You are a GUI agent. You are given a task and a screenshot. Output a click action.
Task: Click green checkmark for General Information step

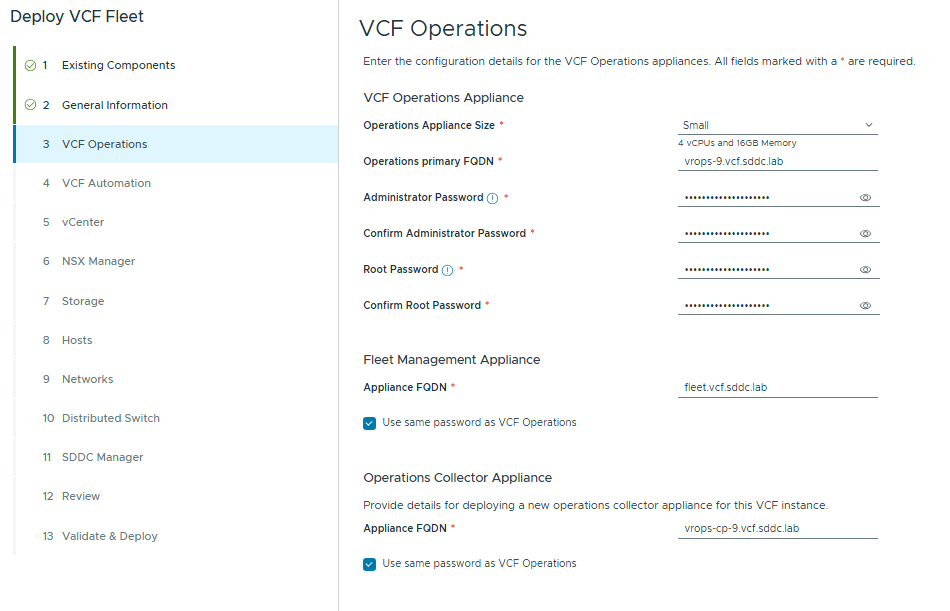point(30,105)
